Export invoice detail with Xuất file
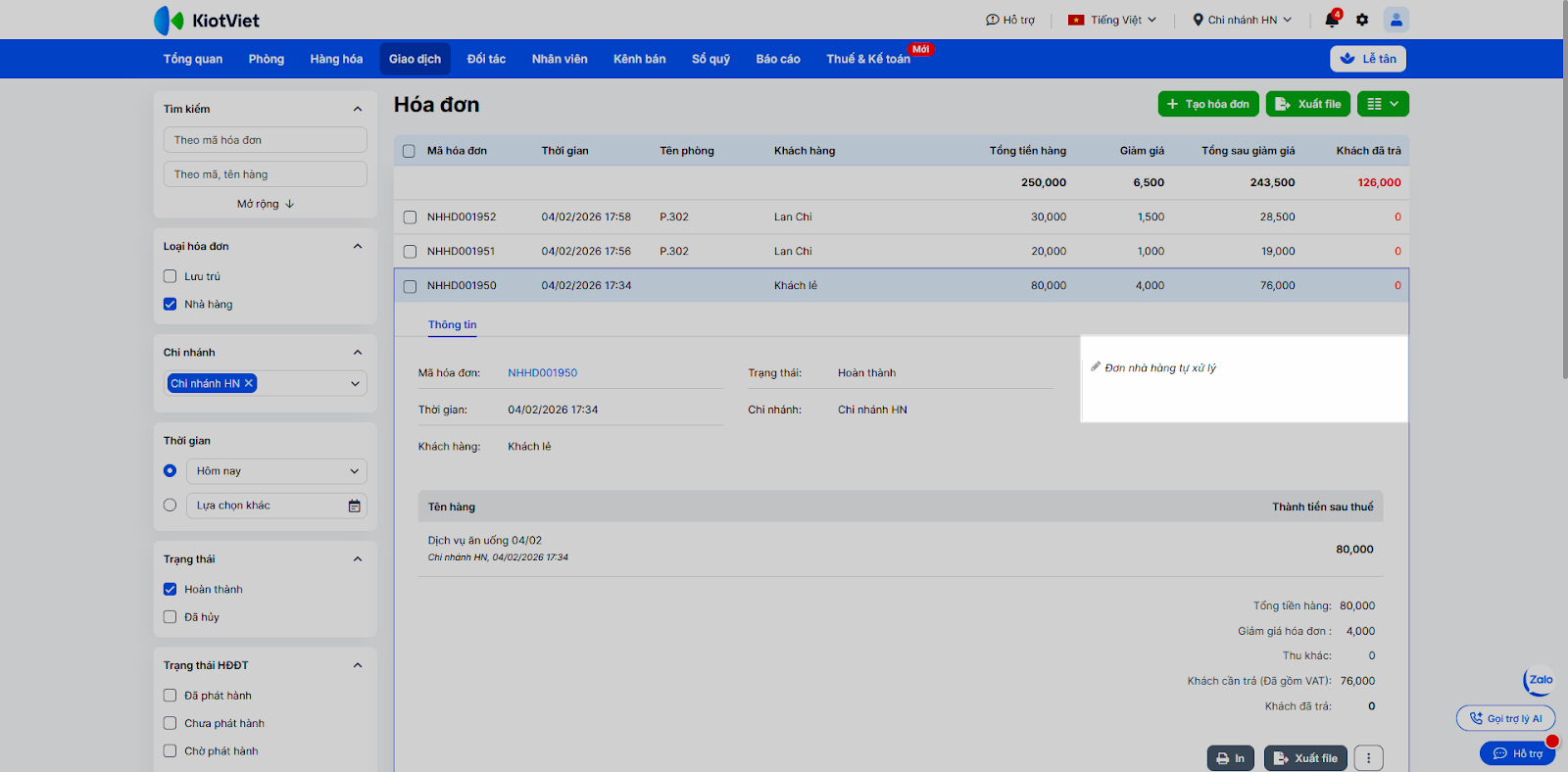The width and height of the screenshot is (1568, 772). pyautogui.click(x=1305, y=758)
